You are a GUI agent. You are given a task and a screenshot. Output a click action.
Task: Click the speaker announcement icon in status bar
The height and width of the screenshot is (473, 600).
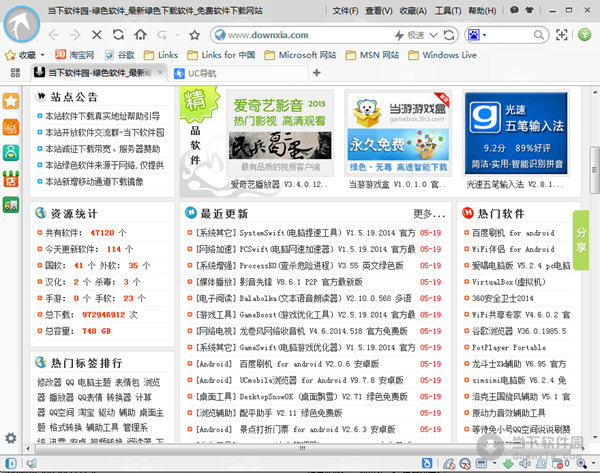(31, 463)
